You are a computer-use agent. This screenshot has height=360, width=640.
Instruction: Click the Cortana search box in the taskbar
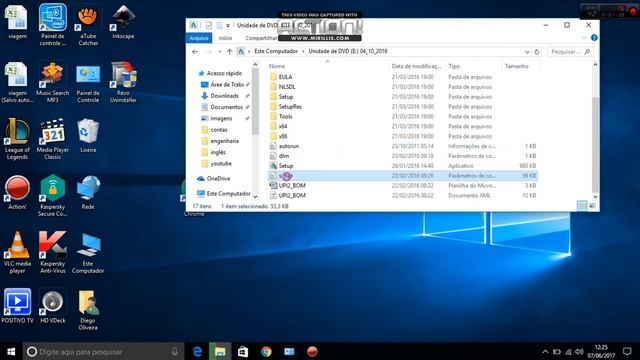[104, 351]
